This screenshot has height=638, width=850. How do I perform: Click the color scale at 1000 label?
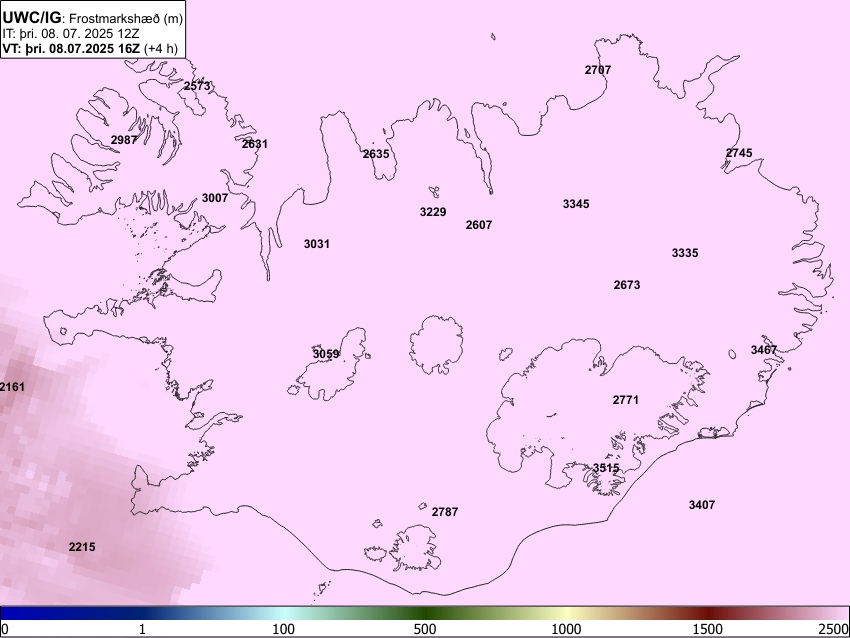click(x=566, y=629)
